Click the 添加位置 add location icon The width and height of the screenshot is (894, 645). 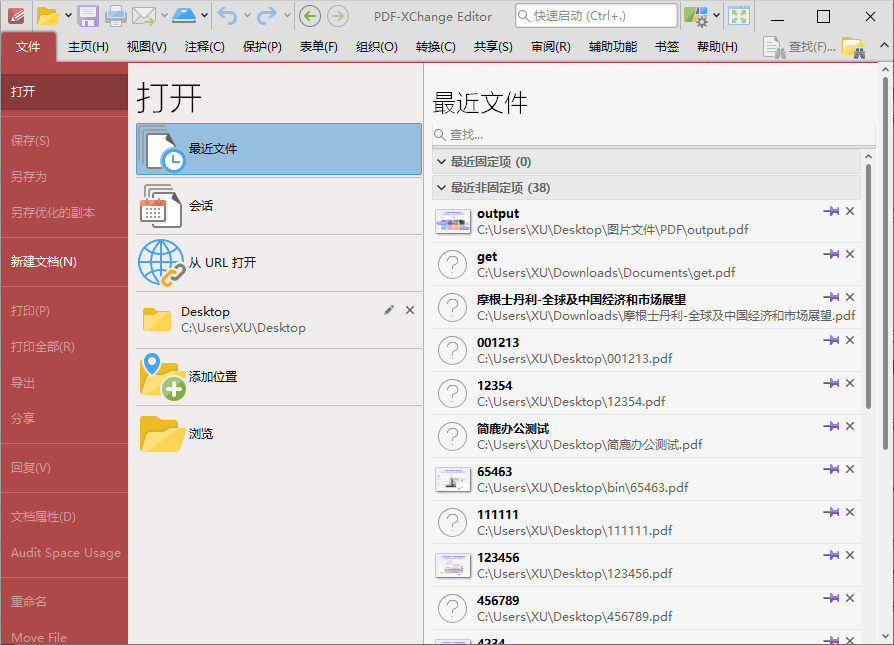point(160,377)
